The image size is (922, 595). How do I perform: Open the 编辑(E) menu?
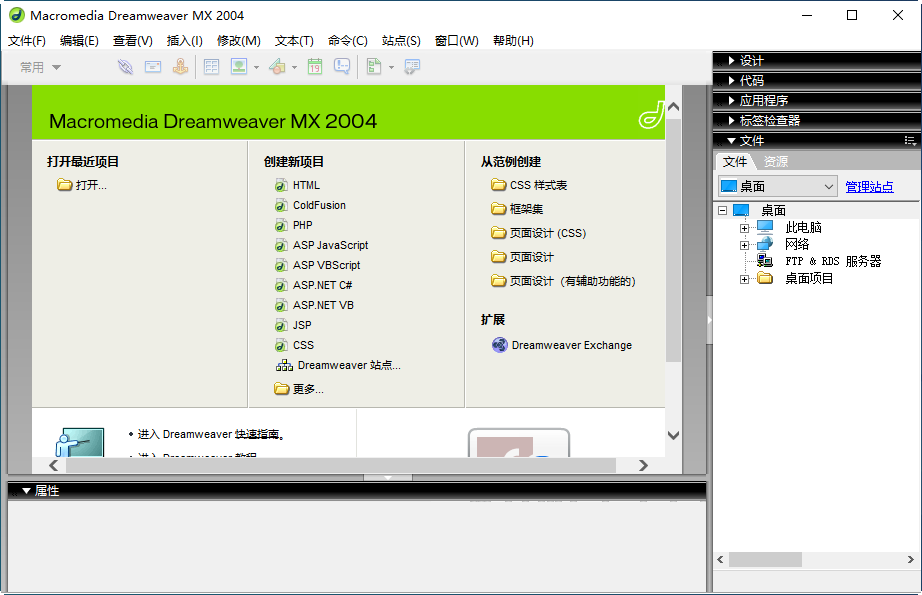pos(79,41)
